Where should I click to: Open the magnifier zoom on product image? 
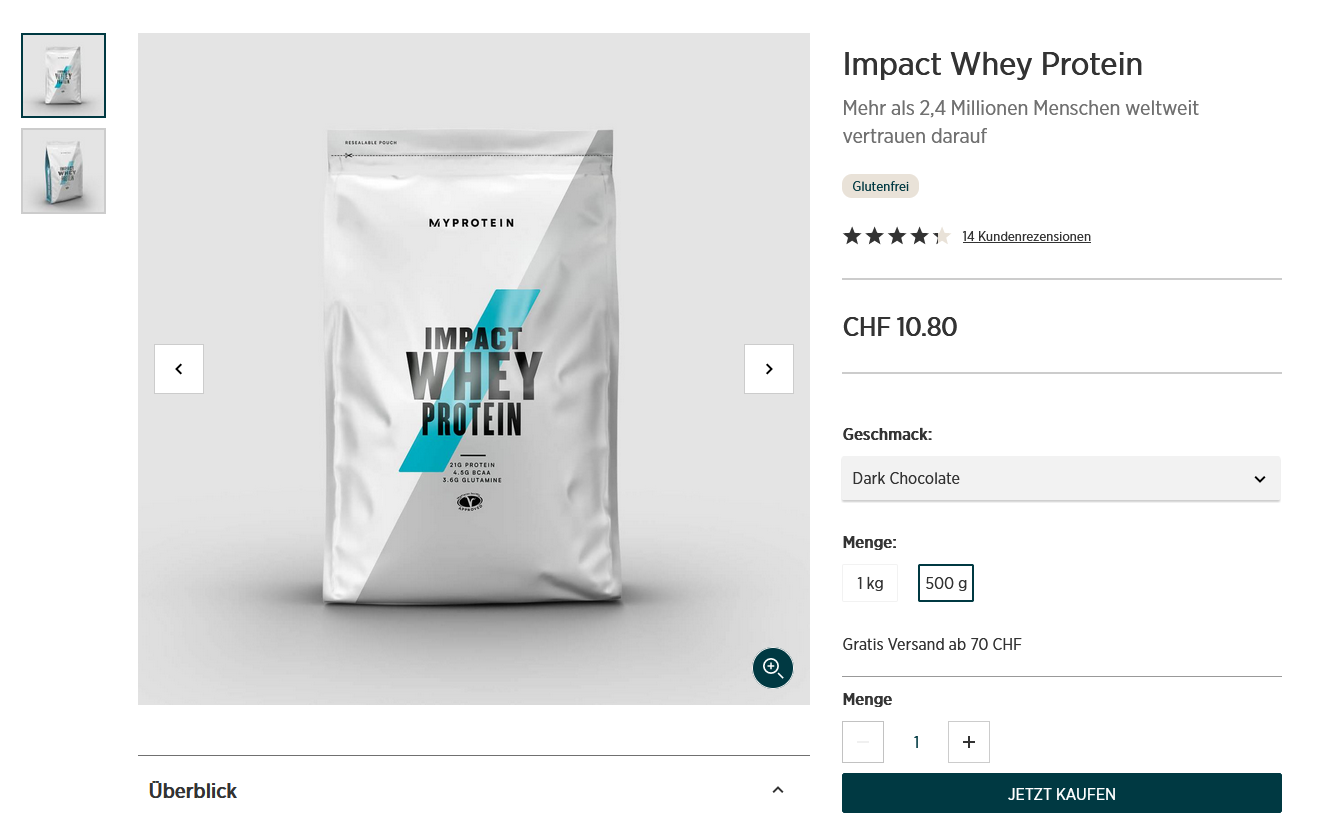[773, 668]
